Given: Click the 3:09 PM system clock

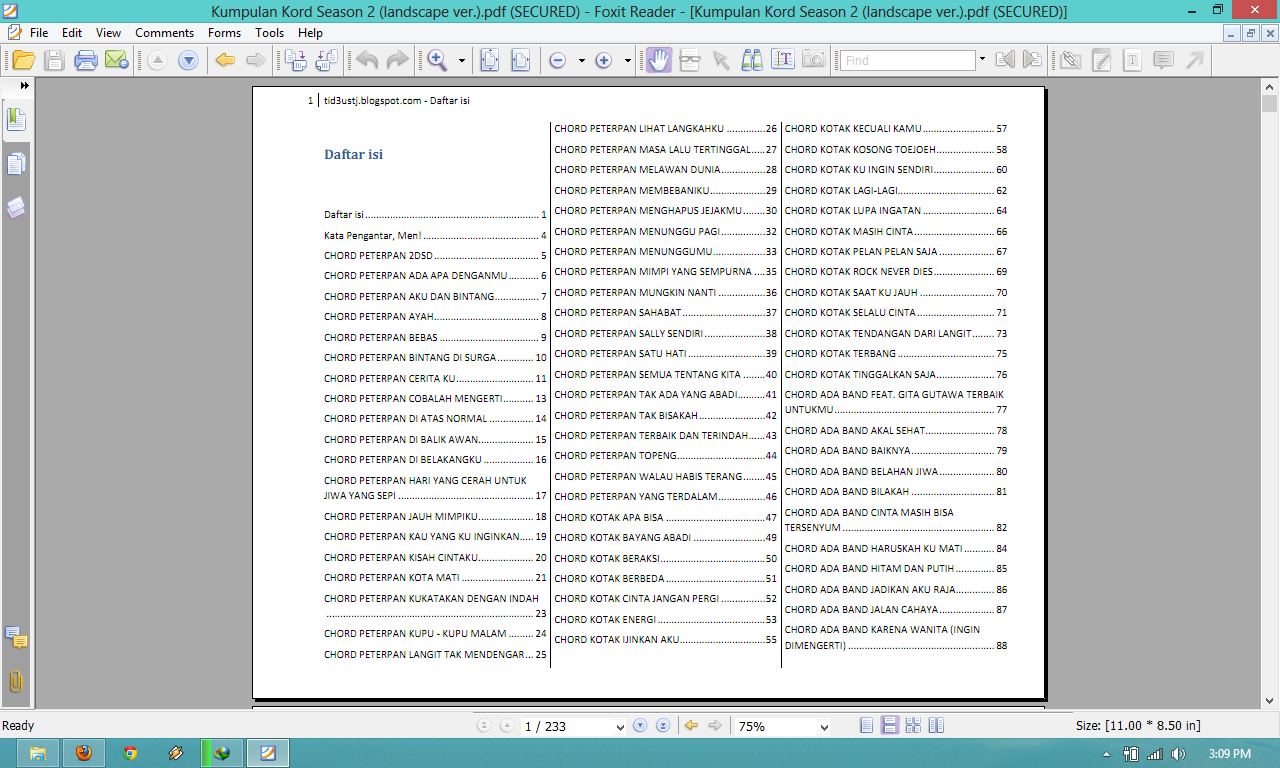Looking at the screenshot, I should coord(1229,754).
